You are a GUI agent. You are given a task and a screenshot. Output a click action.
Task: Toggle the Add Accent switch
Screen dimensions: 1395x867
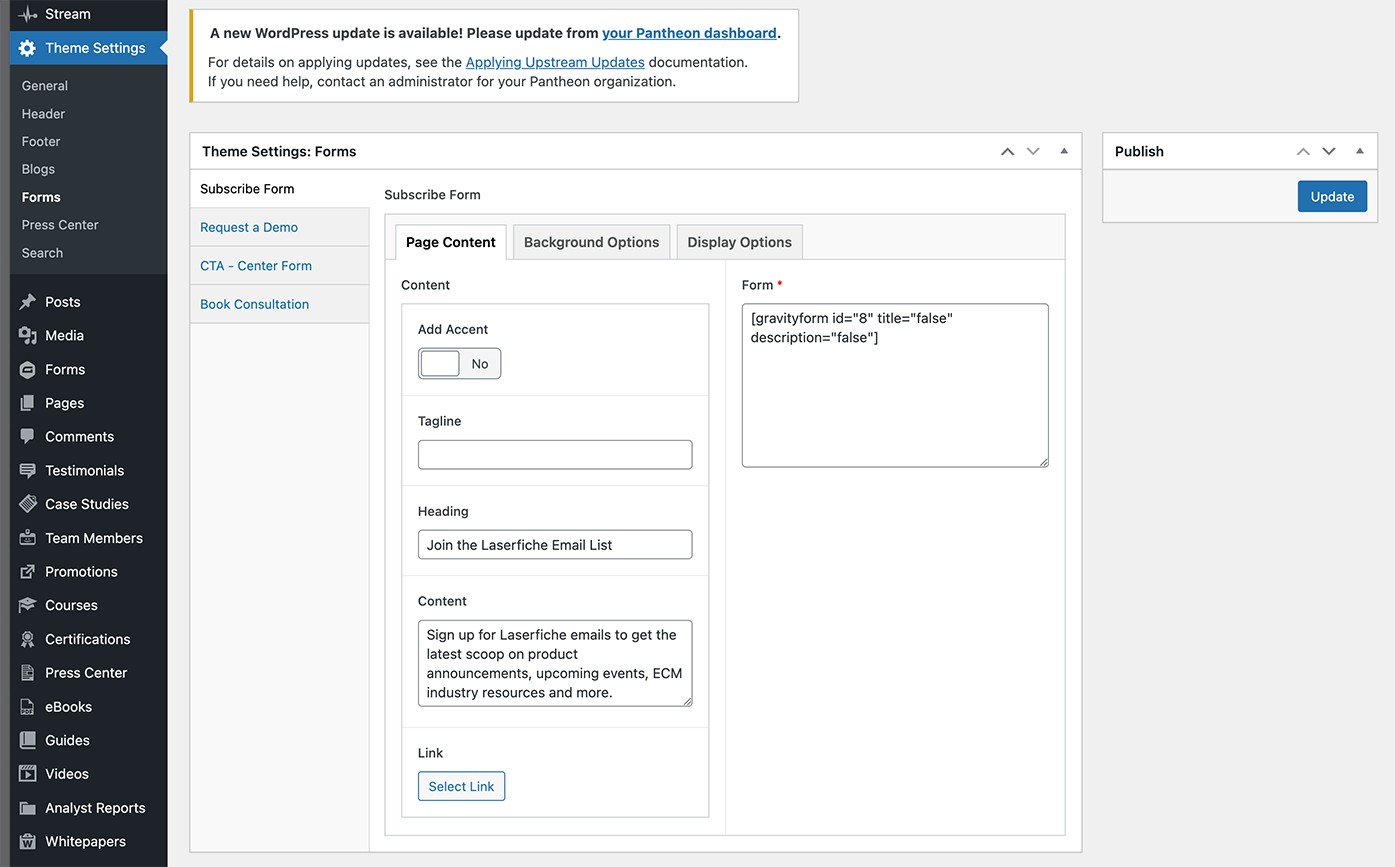tap(459, 363)
